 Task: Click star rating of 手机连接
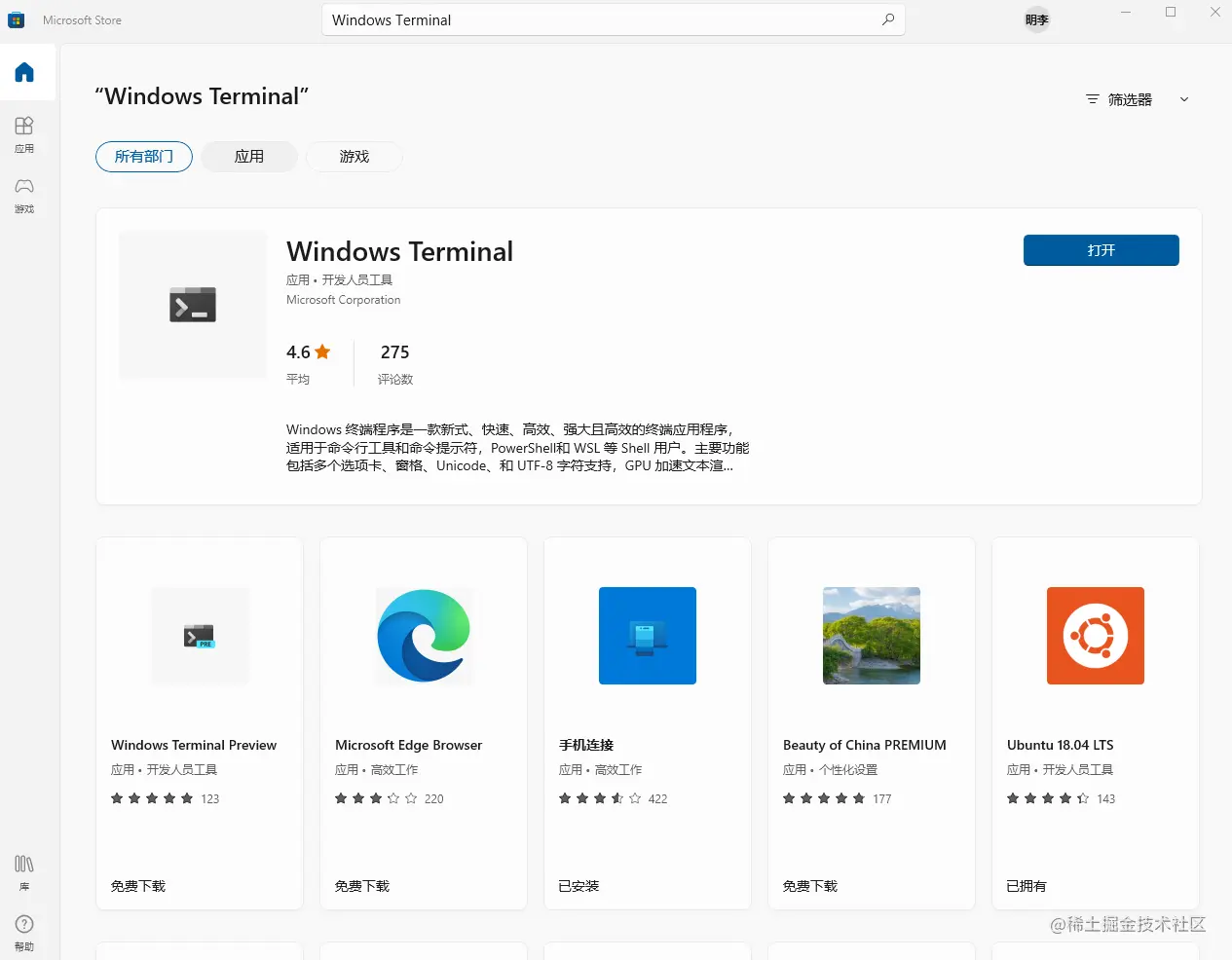pyautogui.click(x=600, y=798)
